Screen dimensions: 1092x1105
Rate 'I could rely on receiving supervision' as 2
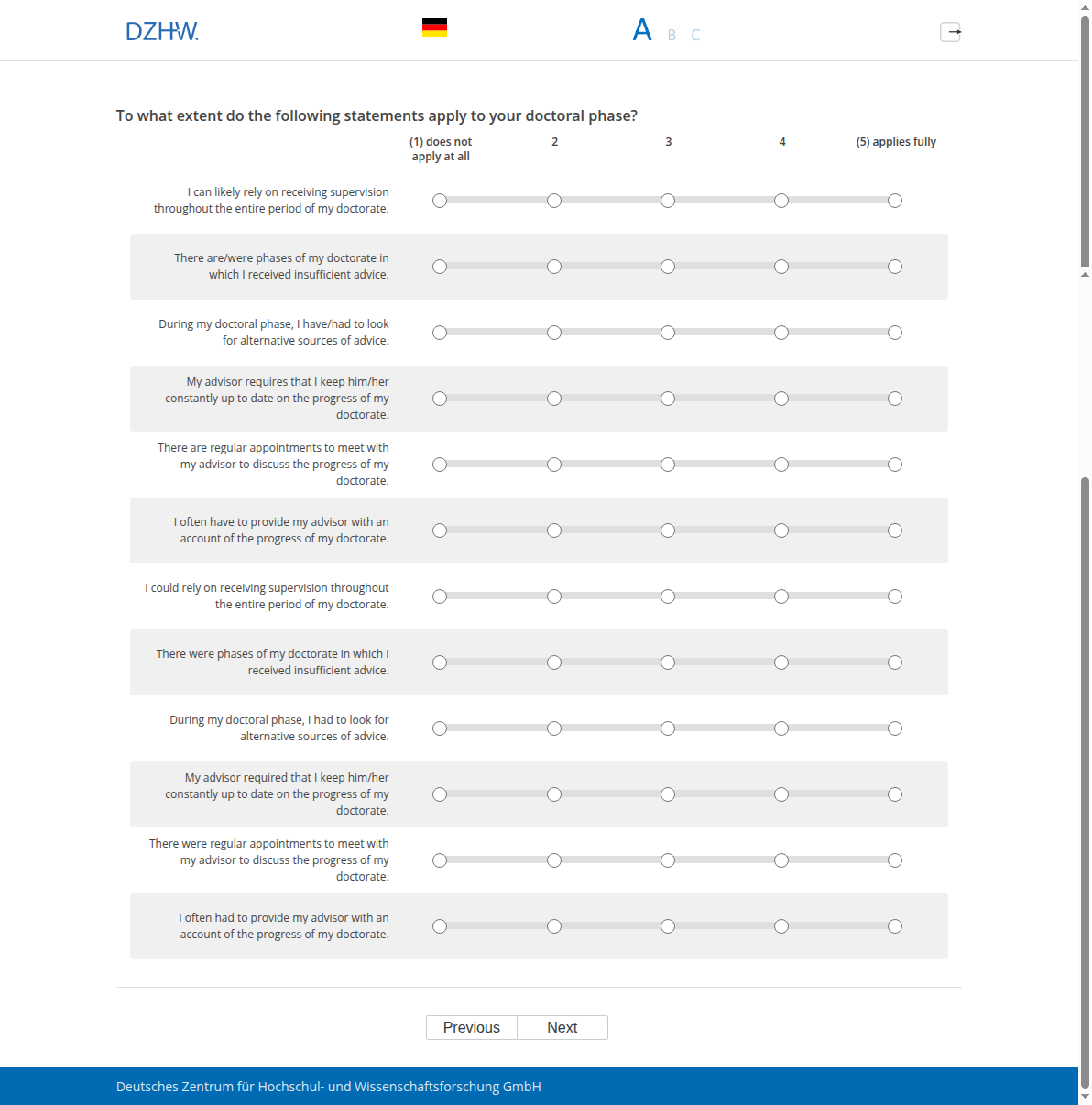pyautogui.click(x=554, y=596)
